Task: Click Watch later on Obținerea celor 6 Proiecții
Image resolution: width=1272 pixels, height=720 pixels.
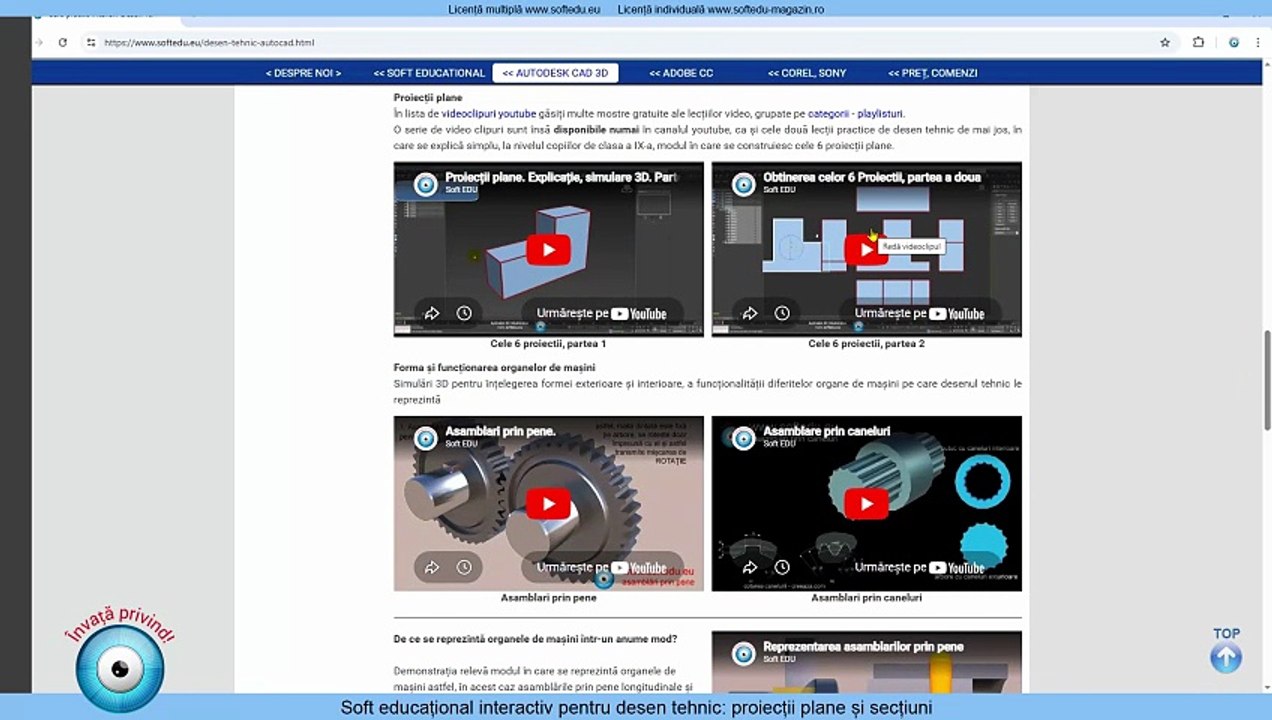Action: tap(782, 313)
